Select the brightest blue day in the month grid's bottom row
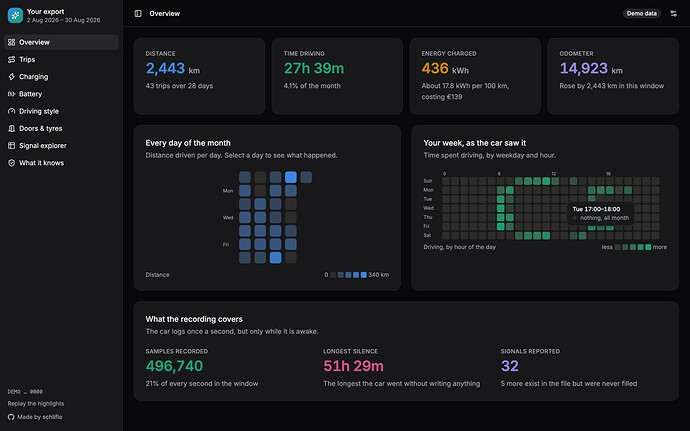Screen dimensions: 690x431 coord(275,258)
